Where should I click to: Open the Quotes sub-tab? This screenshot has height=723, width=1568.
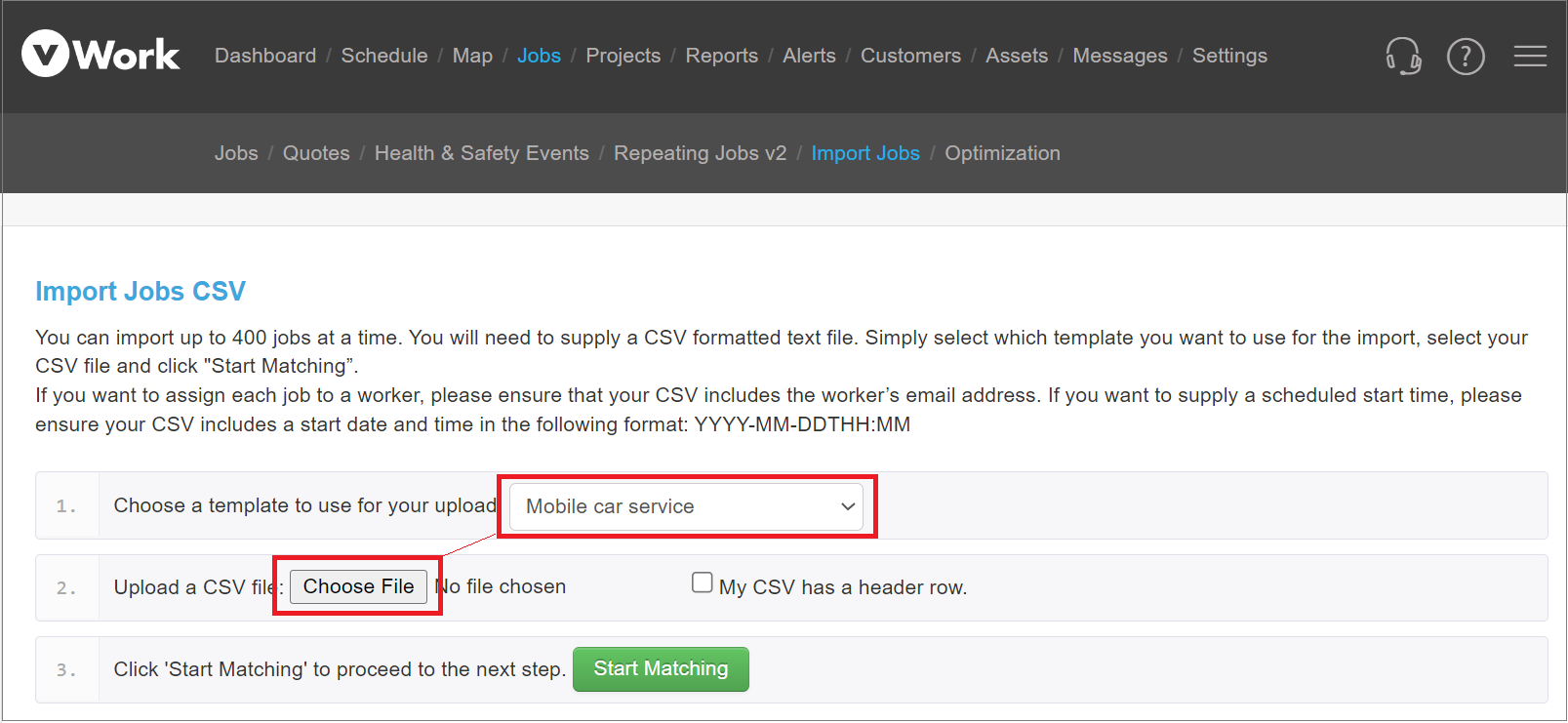pos(316,153)
